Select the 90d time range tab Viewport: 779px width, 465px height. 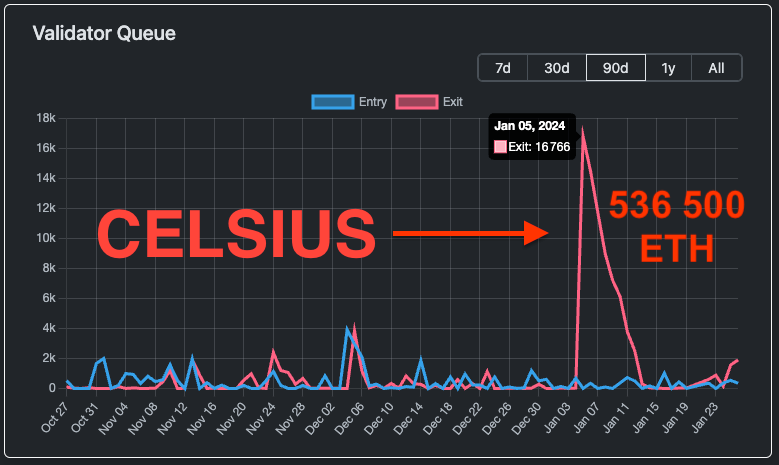pos(616,68)
